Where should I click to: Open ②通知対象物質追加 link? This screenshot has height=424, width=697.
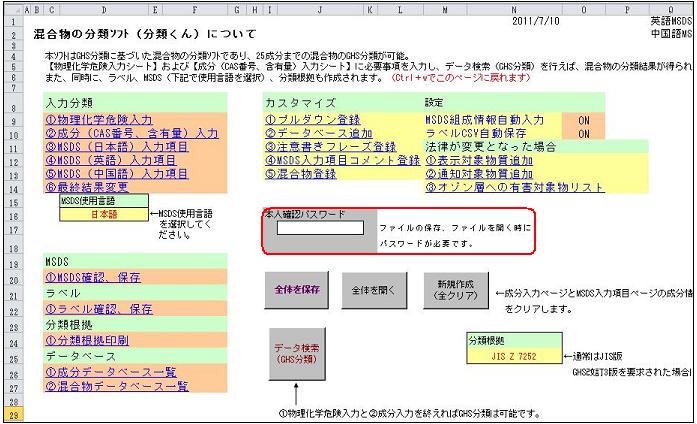479,173
